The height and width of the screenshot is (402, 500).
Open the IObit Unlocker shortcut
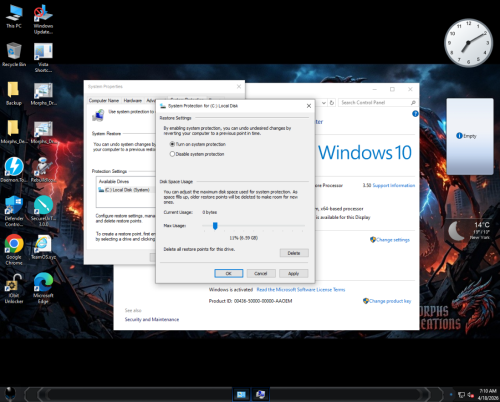click(14, 288)
